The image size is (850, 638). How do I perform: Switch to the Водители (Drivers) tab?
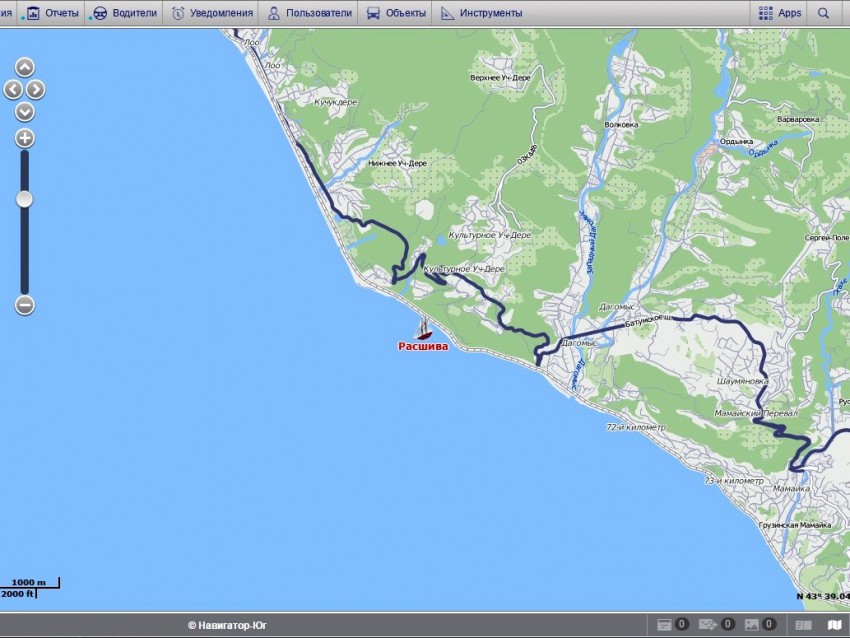tap(125, 13)
